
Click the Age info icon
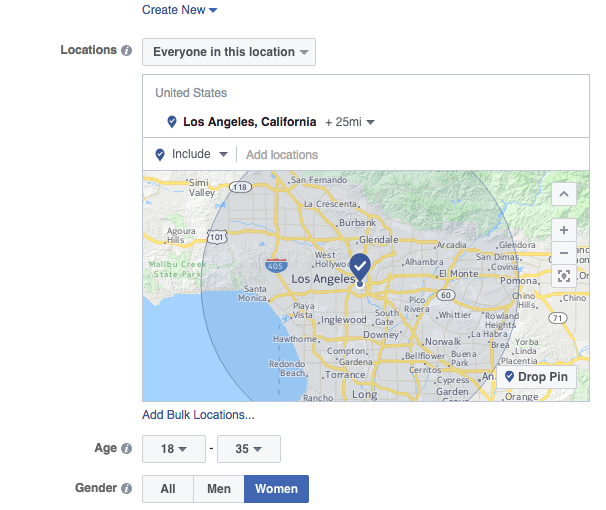[x=127, y=449]
